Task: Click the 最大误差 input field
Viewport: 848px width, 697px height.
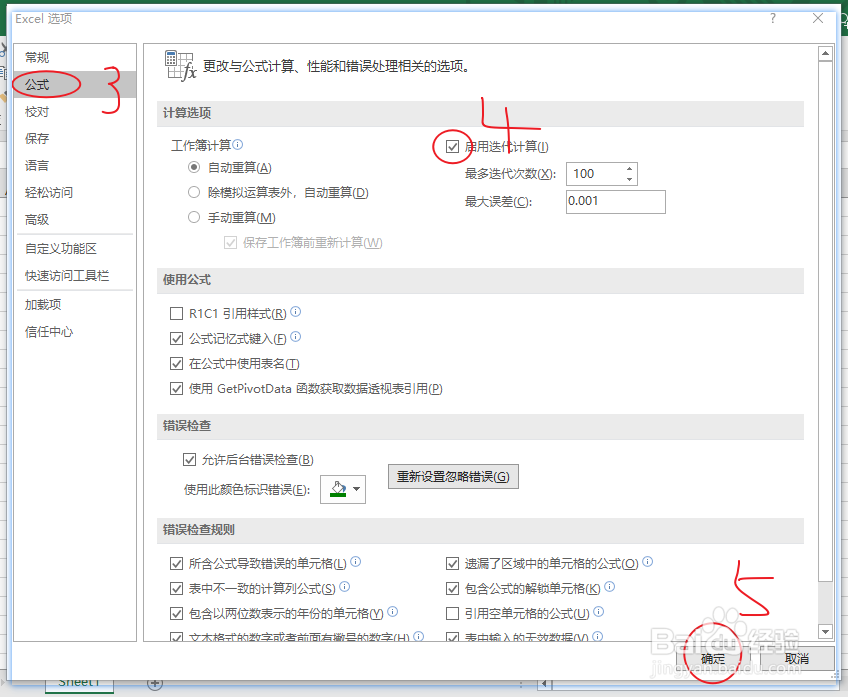Action: click(x=615, y=202)
